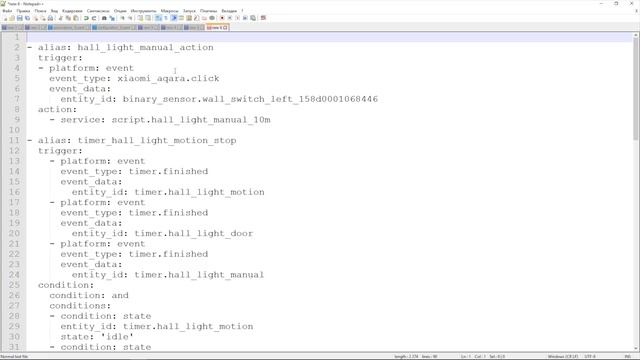Toggle synchronized vertical scrolling icon
Viewport: 640px width, 360px height.
pyautogui.click(x=140, y=18)
